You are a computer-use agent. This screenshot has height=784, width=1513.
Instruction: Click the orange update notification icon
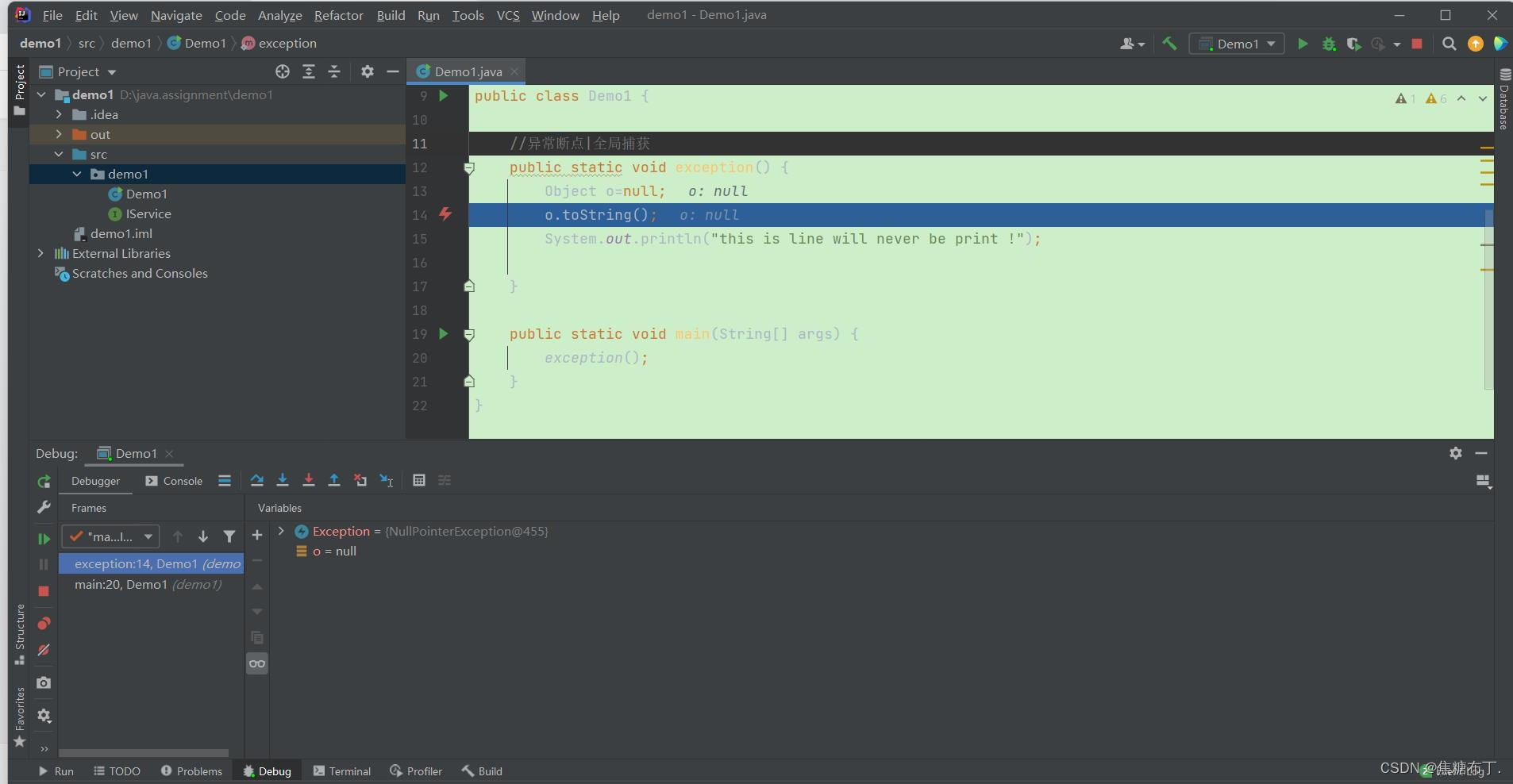pyautogui.click(x=1476, y=44)
